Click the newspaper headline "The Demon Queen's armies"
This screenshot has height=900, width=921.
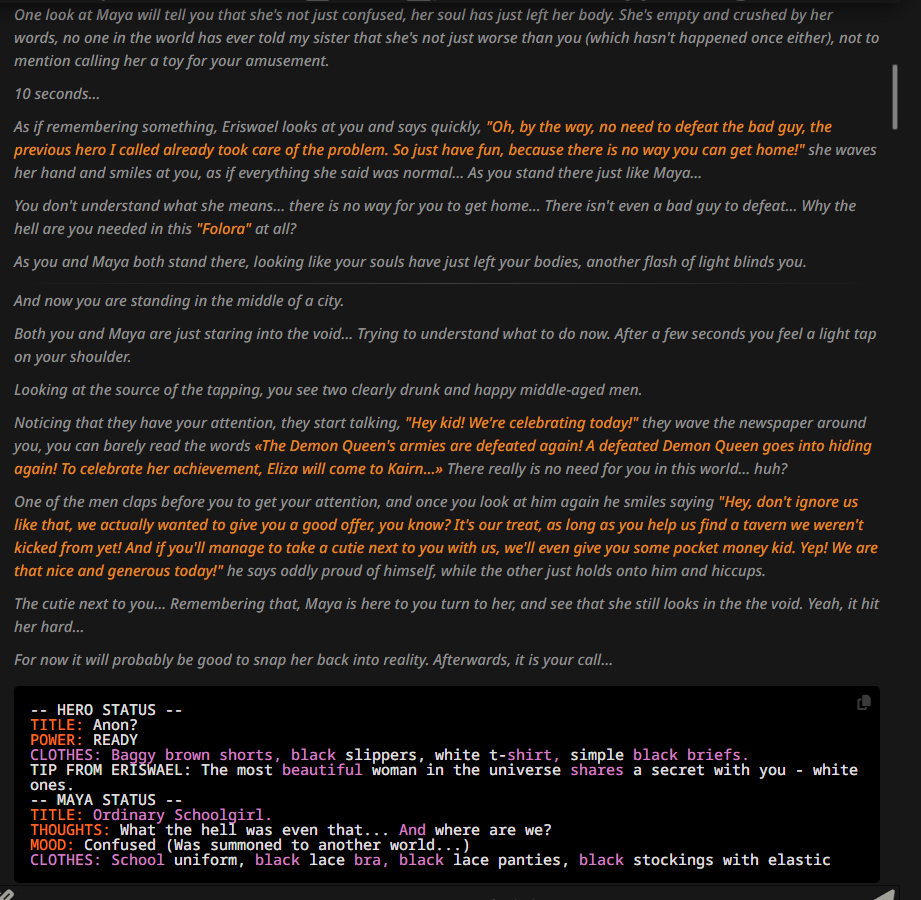coord(443,457)
